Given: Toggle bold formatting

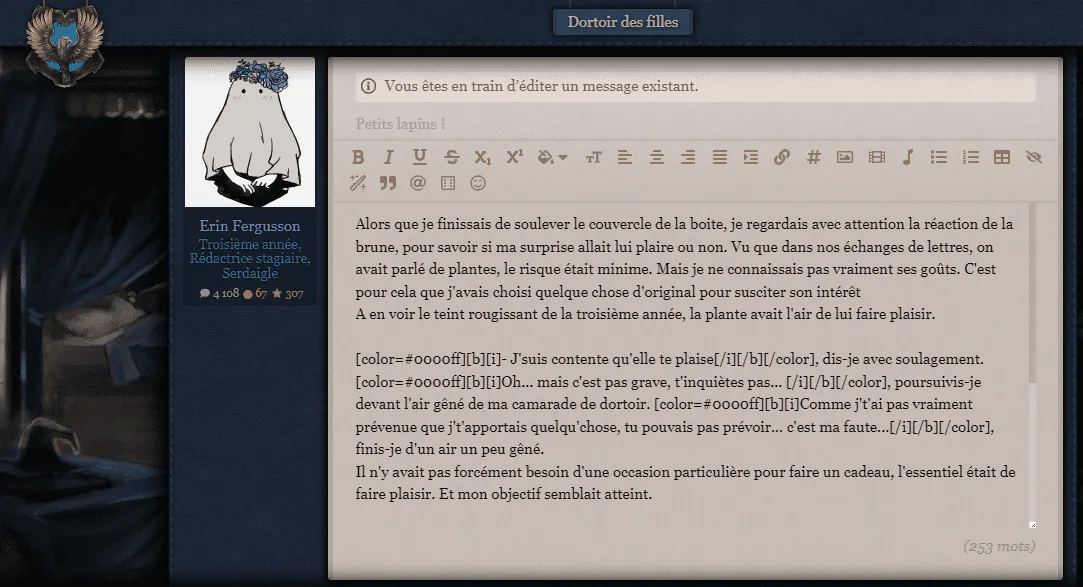Looking at the screenshot, I should click(358, 157).
